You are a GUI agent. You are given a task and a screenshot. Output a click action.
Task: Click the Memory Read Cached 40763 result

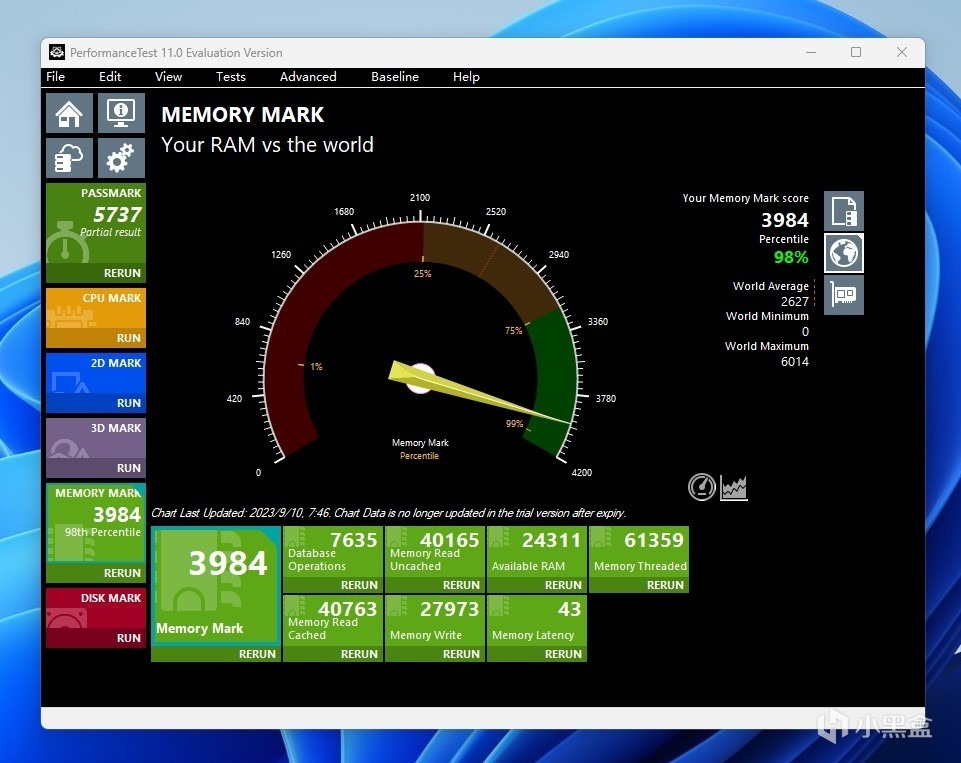point(333,621)
